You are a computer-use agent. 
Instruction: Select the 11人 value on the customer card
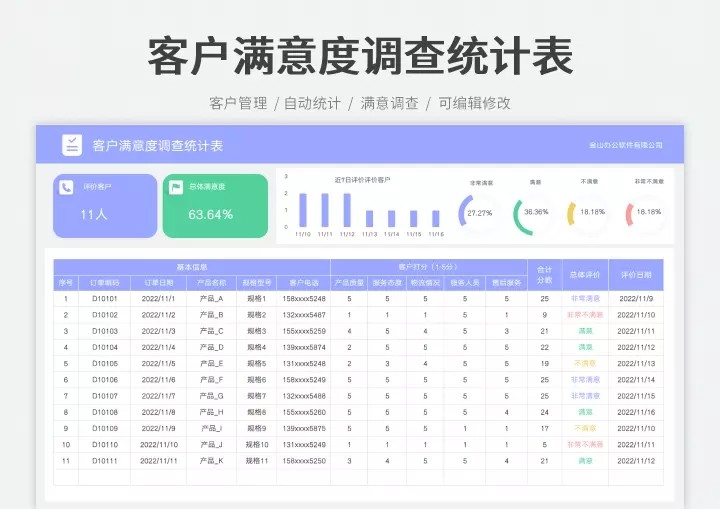coord(94,215)
